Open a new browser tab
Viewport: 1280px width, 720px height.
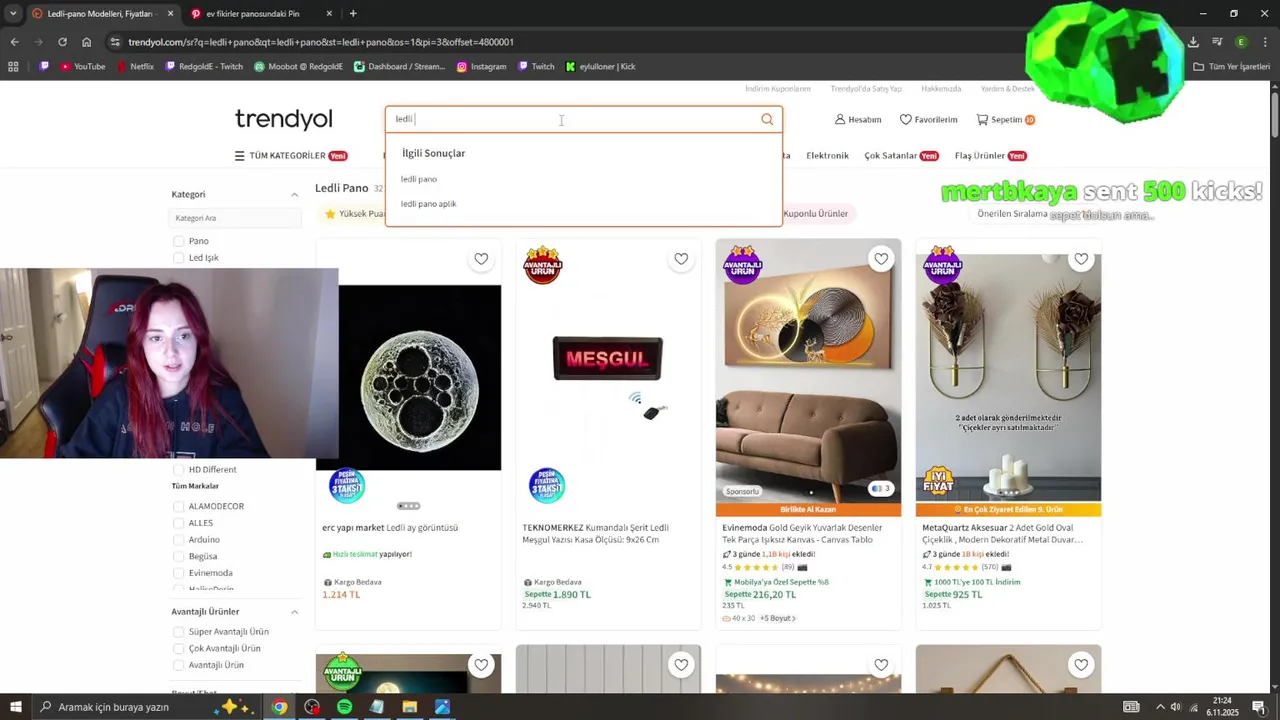pos(353,13)
